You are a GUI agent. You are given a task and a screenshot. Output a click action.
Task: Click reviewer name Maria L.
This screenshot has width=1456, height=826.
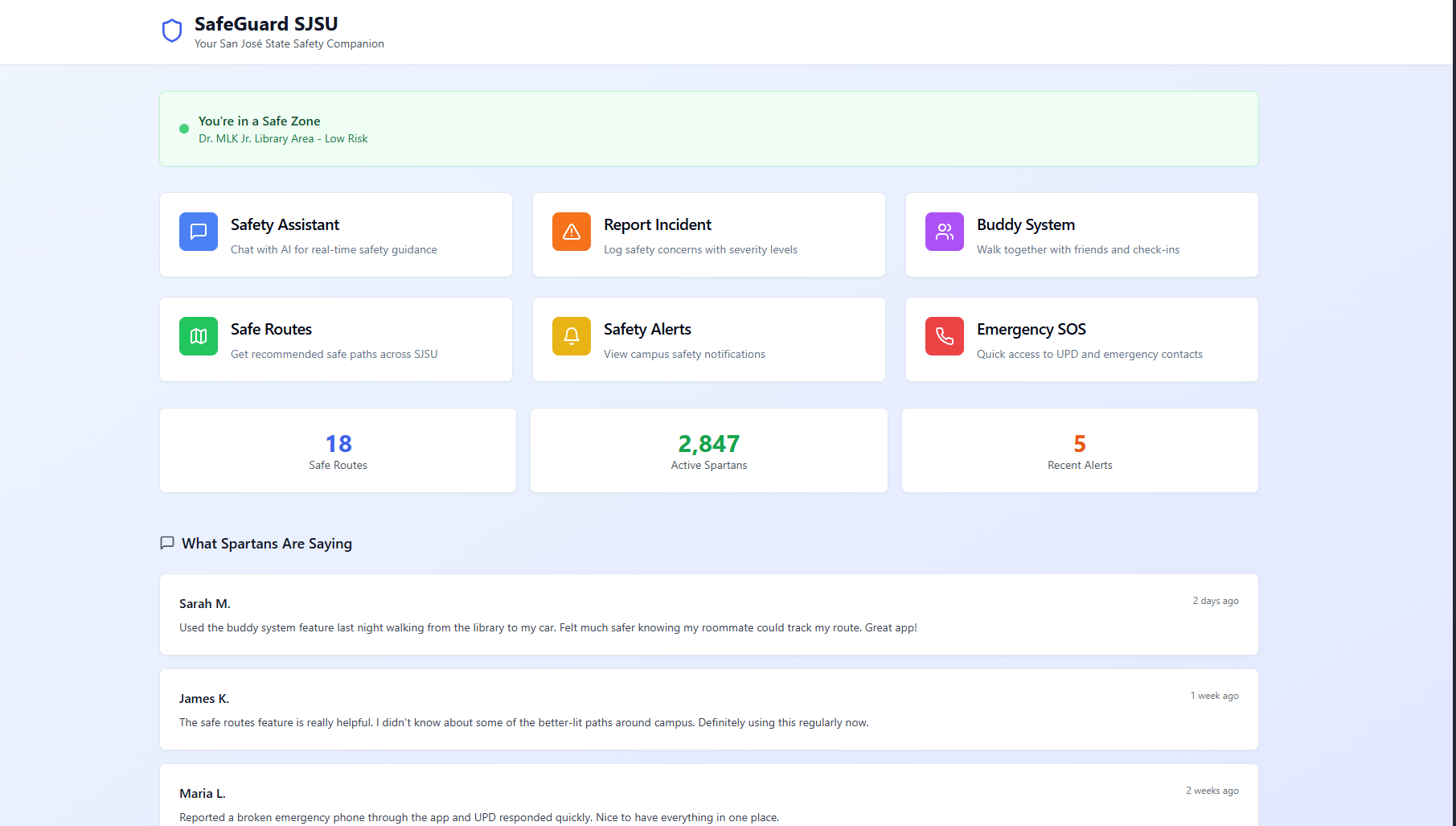click(x=203, y=793)
